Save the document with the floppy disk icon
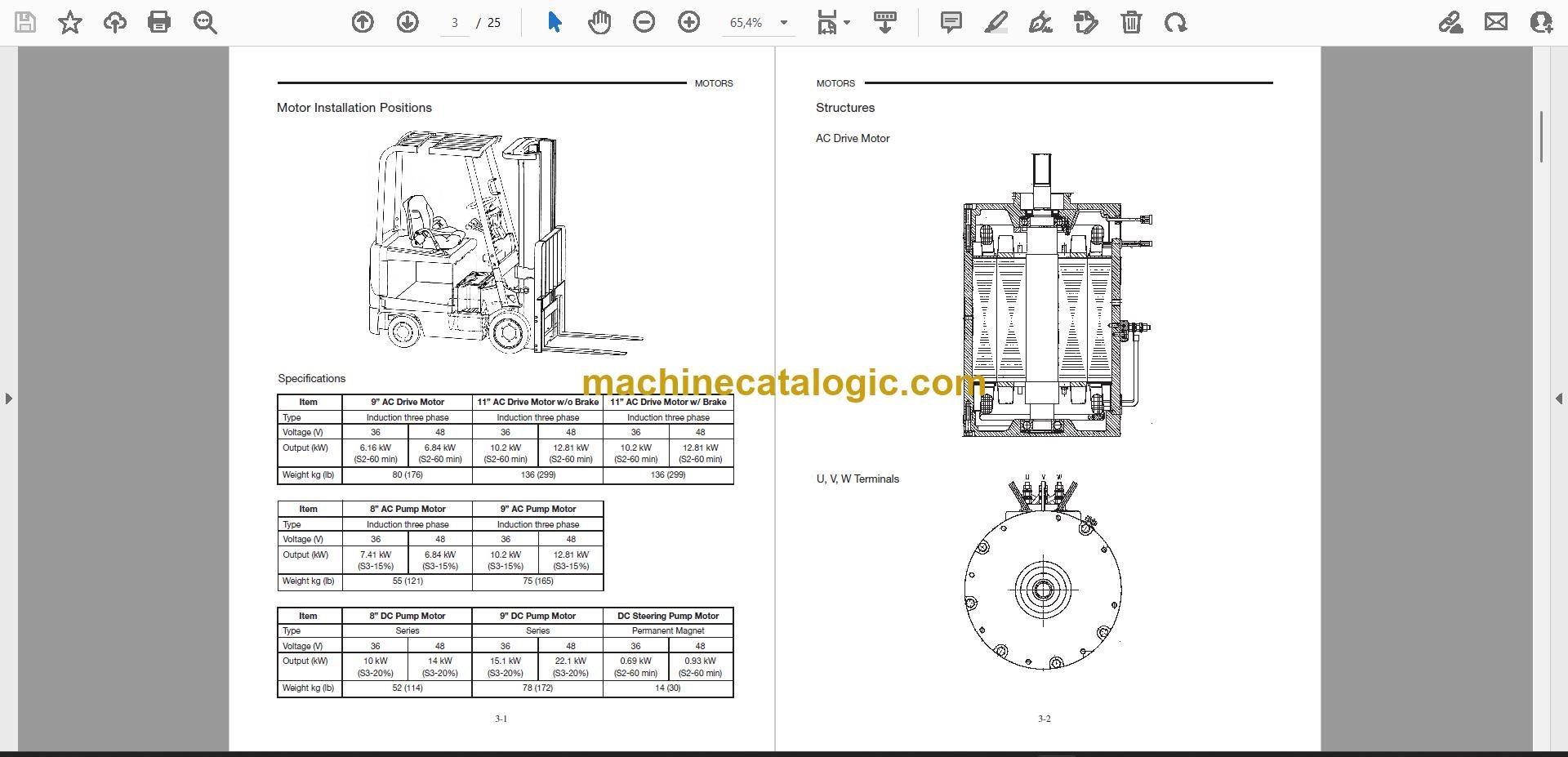The width and height of the screenshot is (1568, 757). (x=25, y=22)
